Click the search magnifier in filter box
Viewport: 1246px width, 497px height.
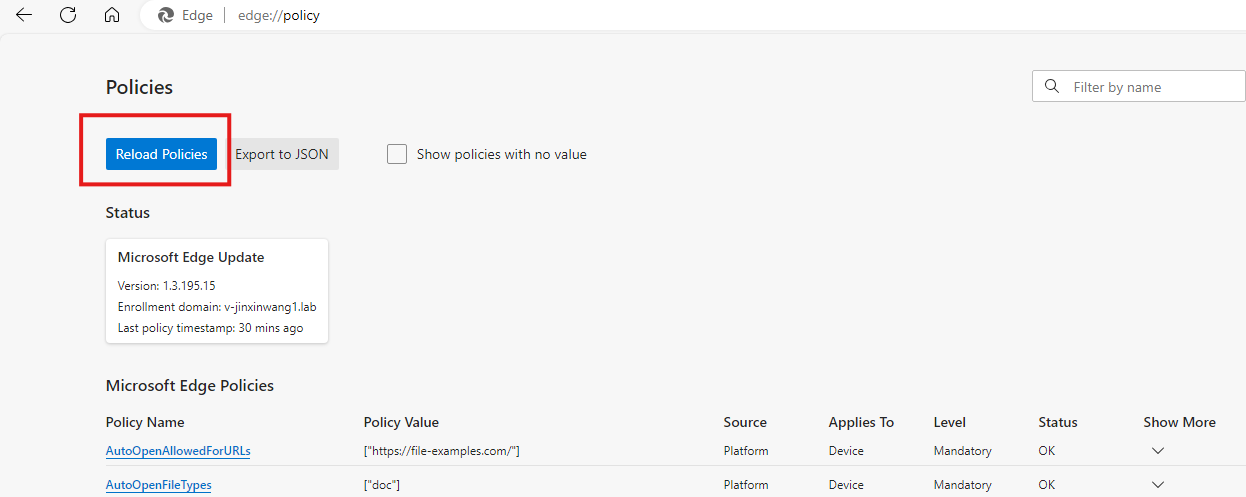tap(1051, 86)
